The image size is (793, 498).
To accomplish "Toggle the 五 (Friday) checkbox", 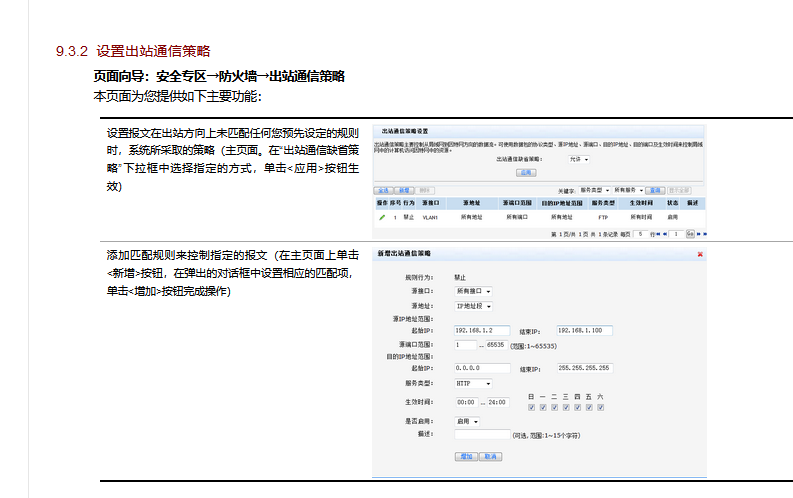I will pyautogui.click(x=589, y=408).
